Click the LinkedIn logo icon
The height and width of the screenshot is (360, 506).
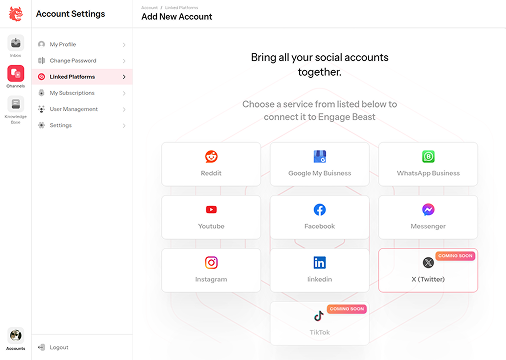click(x=320, y=263)
